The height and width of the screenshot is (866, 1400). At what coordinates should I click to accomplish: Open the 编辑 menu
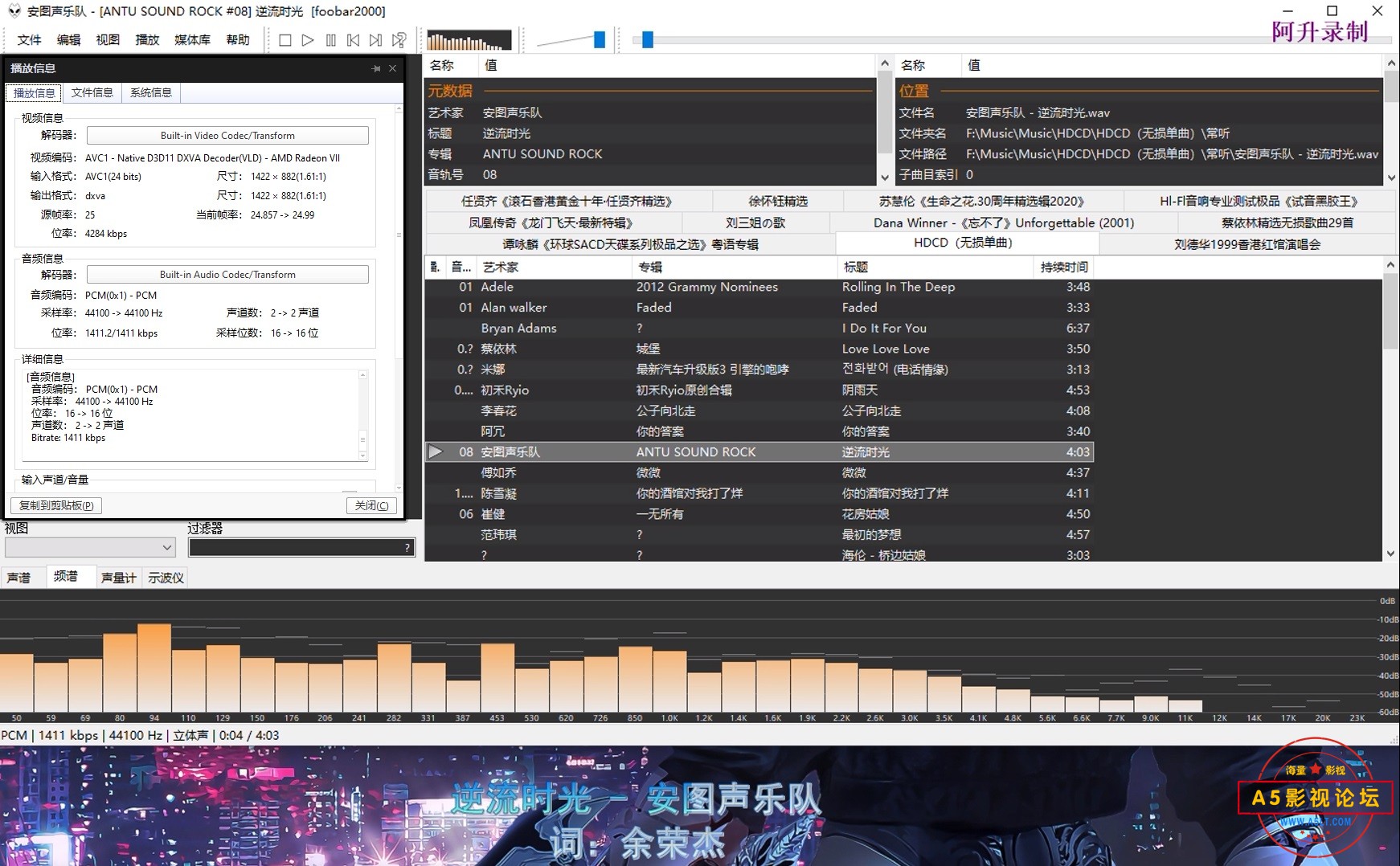tap(68, 40)
